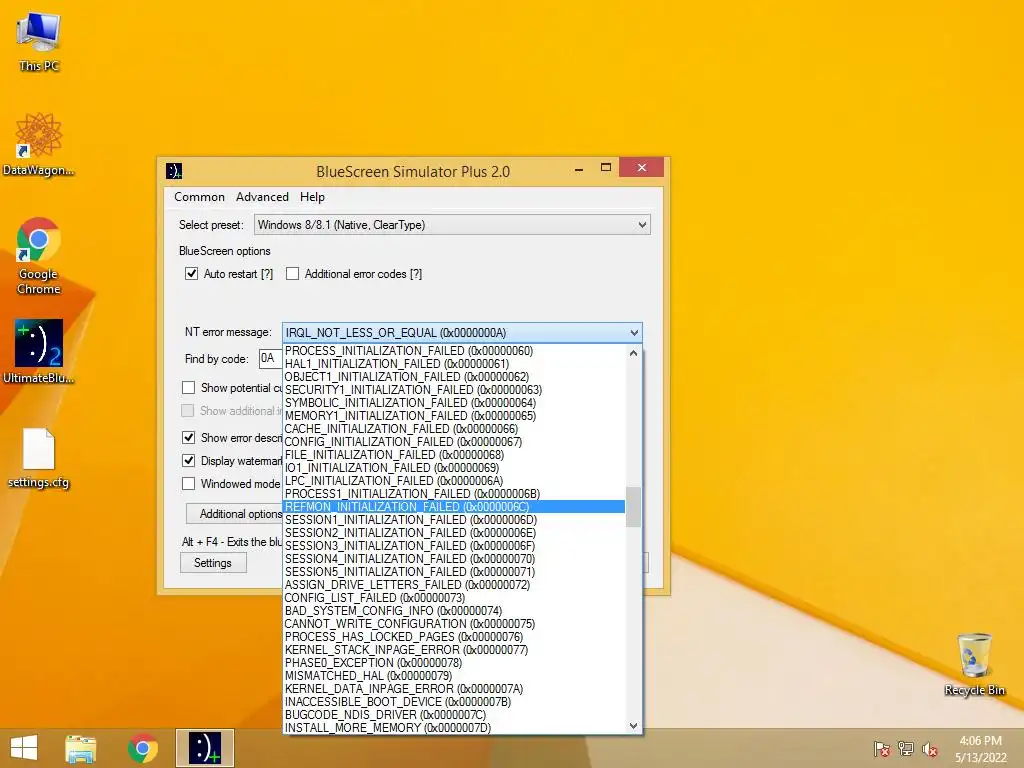The width and height of the screenshot is (1024, 768).
Task: Click dropdown list scrollbar down arrow
Action: click(633, 726)
